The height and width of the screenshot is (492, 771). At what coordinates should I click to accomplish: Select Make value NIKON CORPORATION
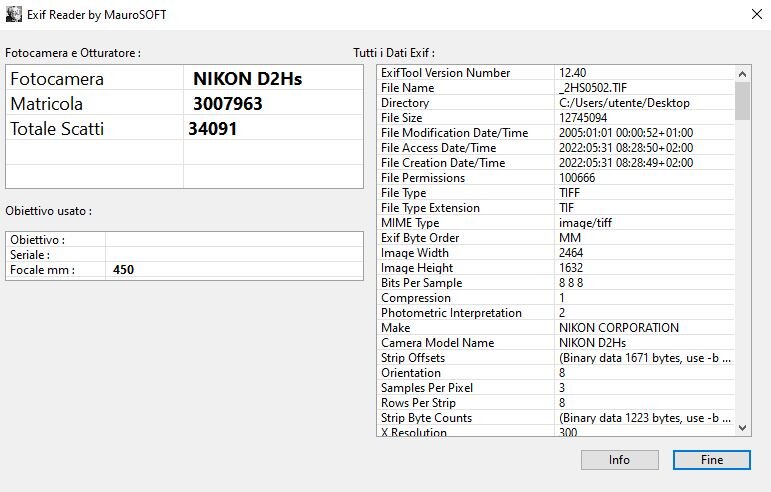click(x=619, y=328)
